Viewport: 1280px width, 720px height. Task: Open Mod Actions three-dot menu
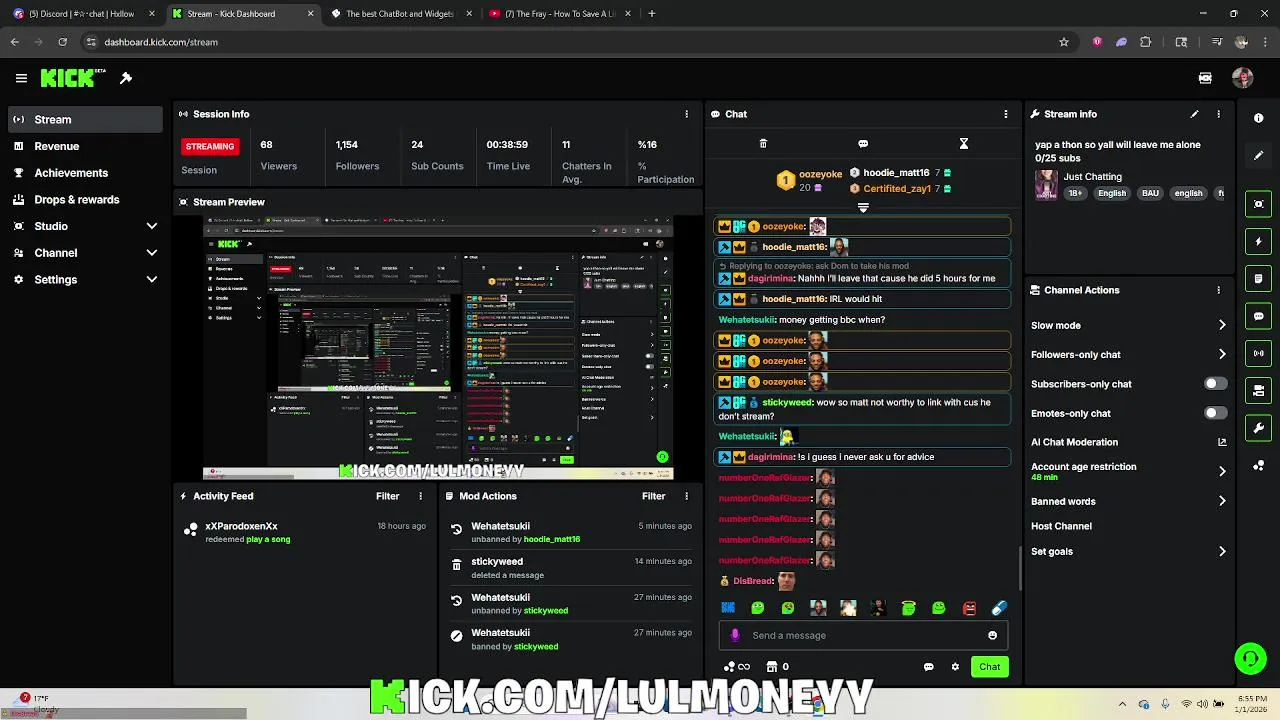tap(686, 496)
